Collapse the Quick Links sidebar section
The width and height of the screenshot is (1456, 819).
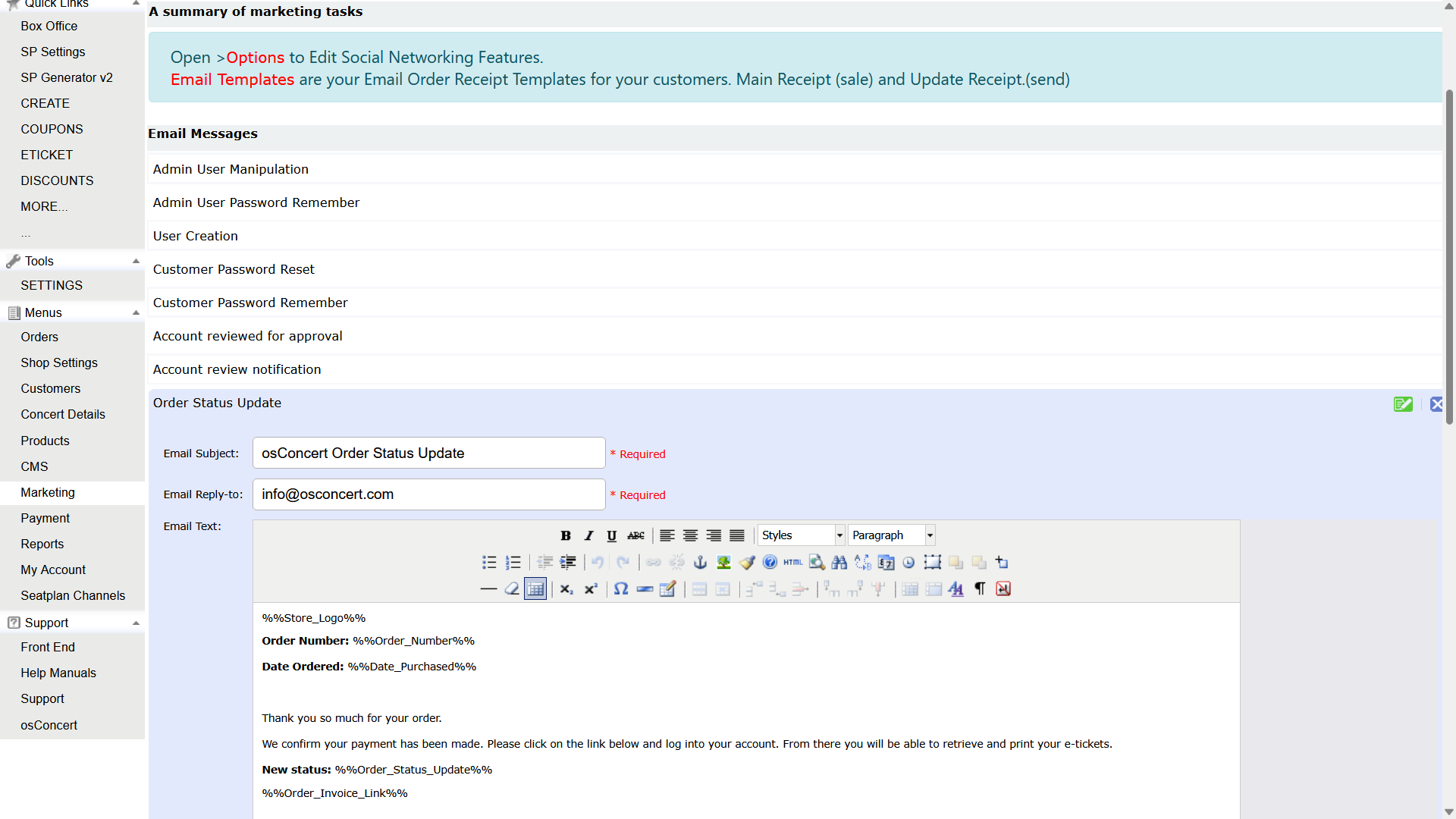click(136, 4)
